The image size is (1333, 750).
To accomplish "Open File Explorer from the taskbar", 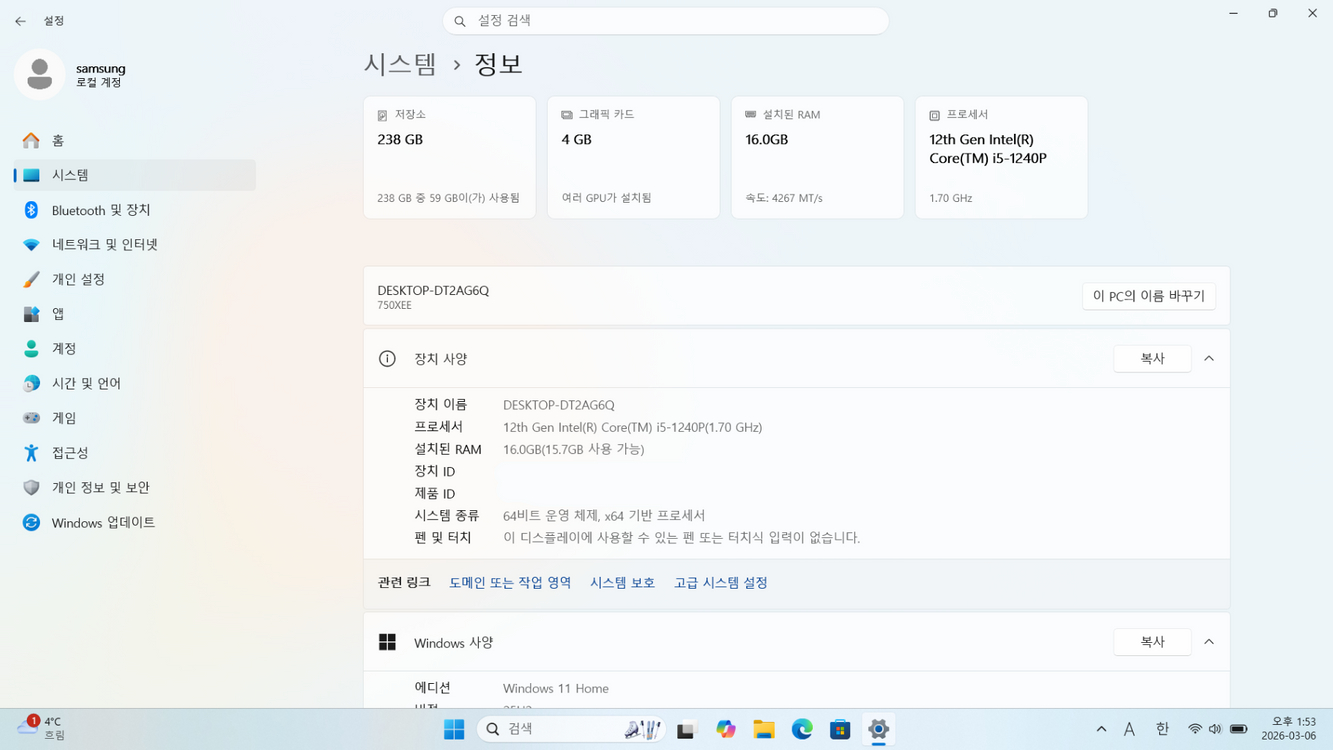I will tap(763, 729).
